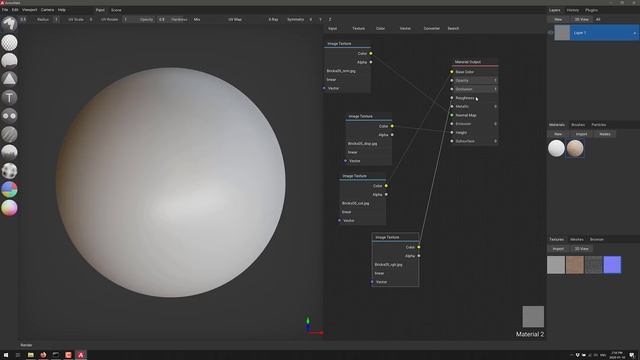Switch to the History tab
The height and width of the screenshot is (360, 640).
pos(573,10)
